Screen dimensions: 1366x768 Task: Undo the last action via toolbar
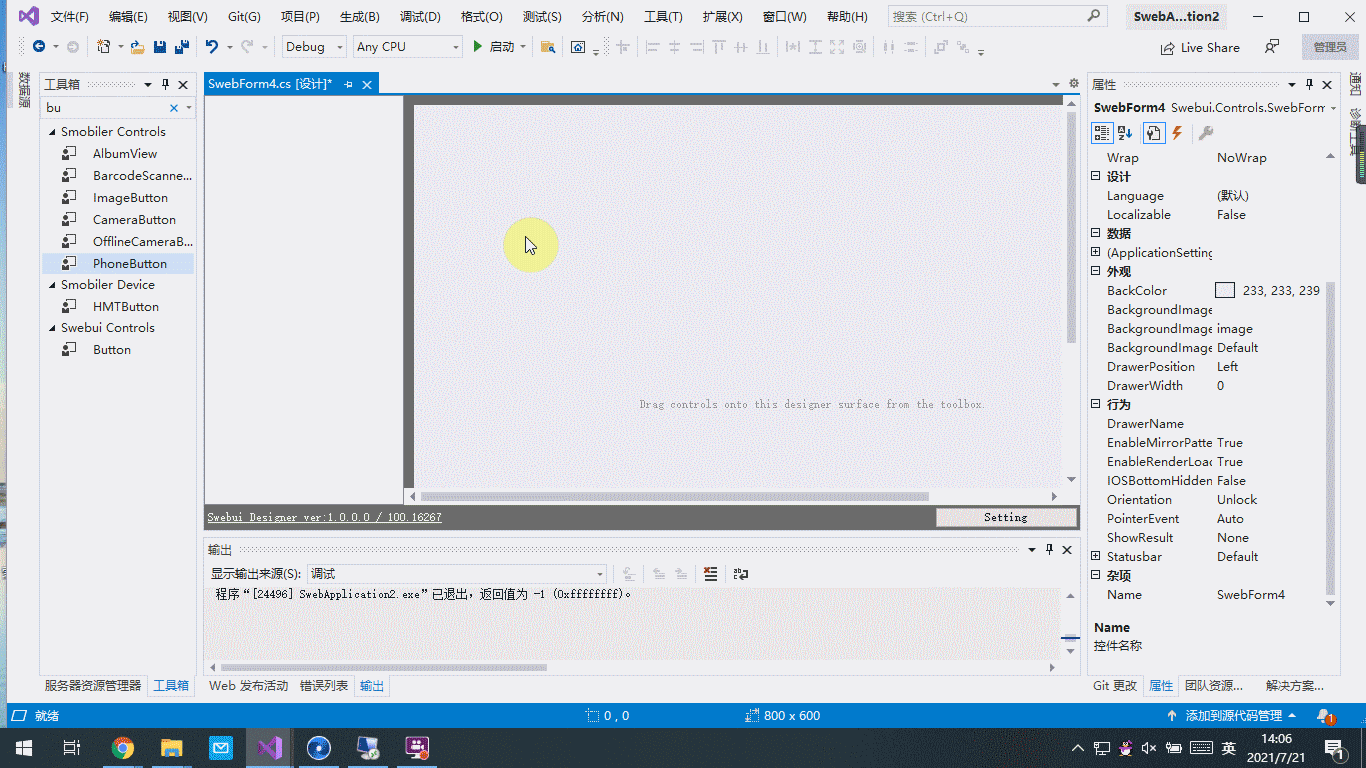coord(211,47)
